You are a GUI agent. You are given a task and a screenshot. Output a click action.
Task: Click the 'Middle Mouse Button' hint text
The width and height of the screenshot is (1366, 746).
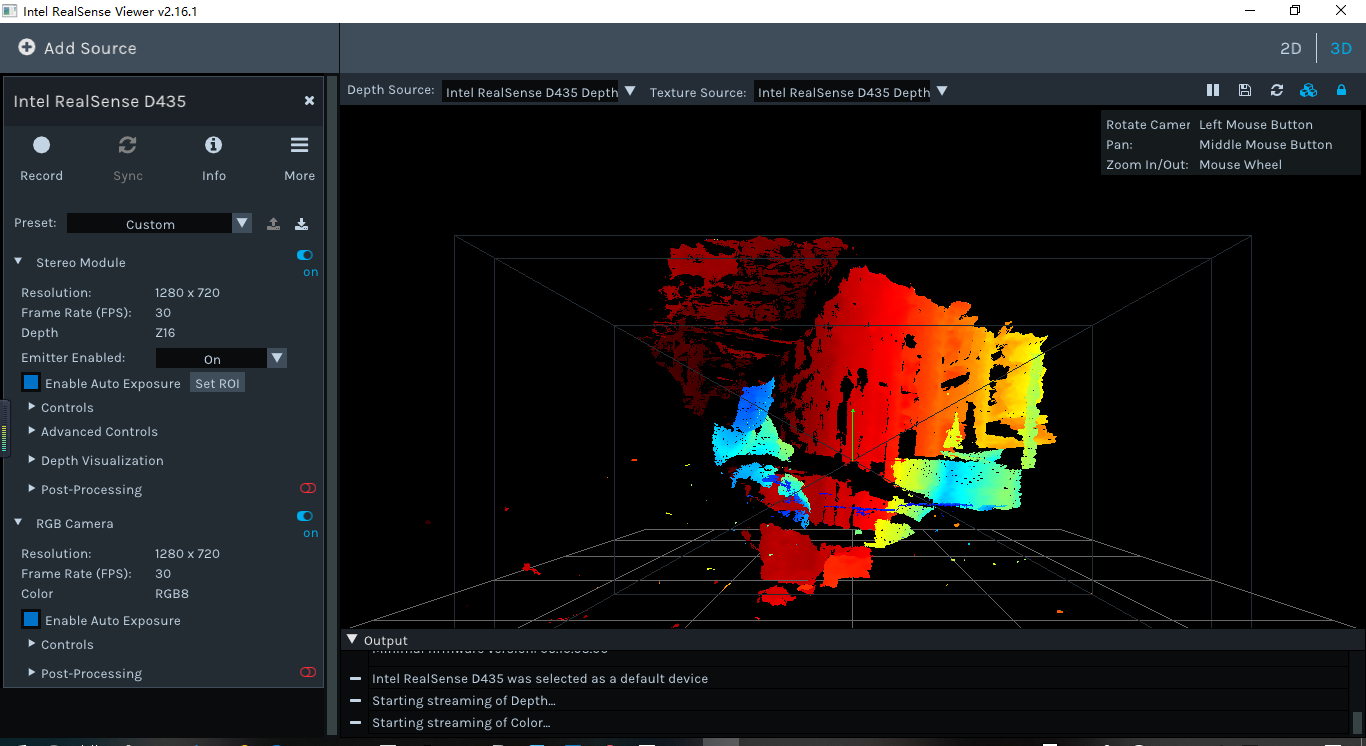point(1266,145)
